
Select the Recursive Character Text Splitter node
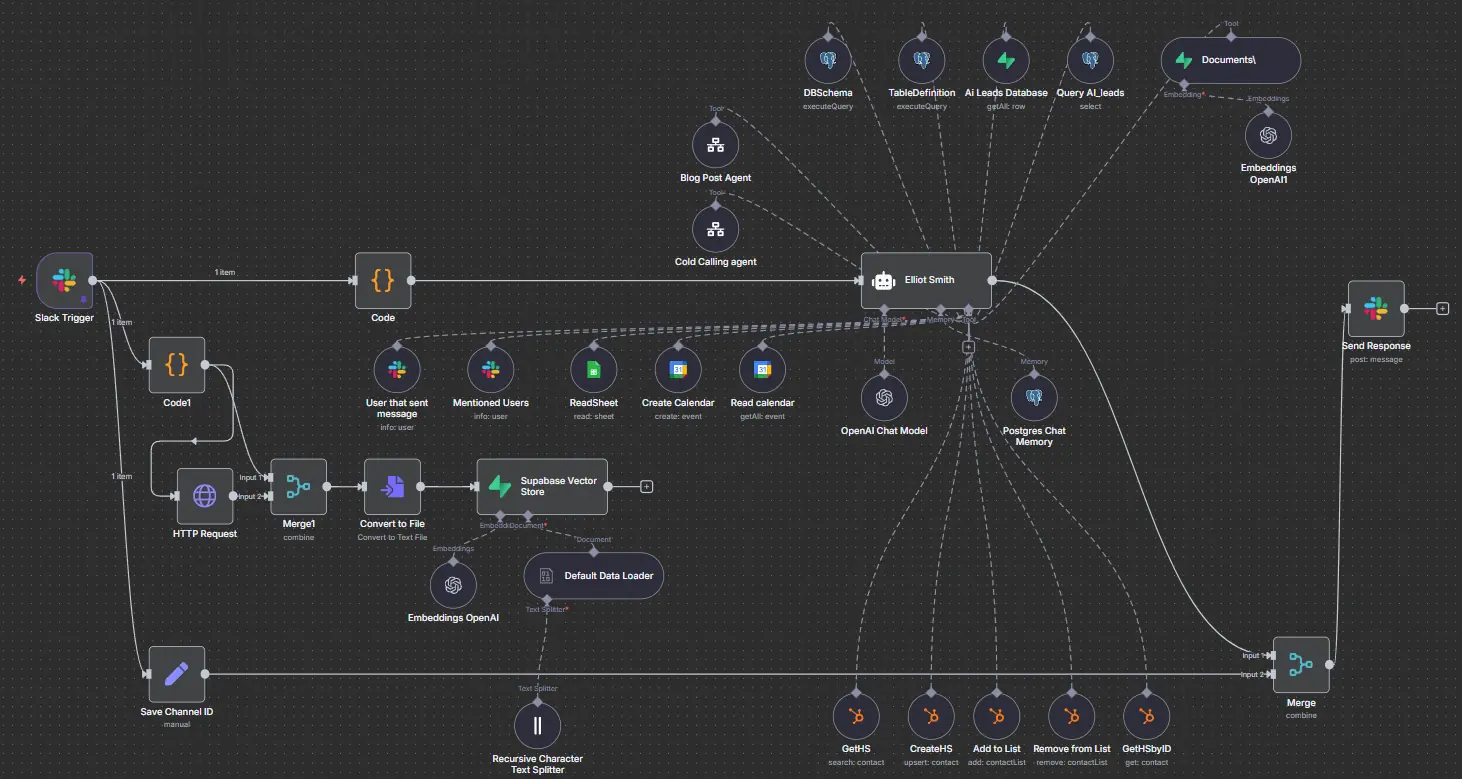coord(538,725)
